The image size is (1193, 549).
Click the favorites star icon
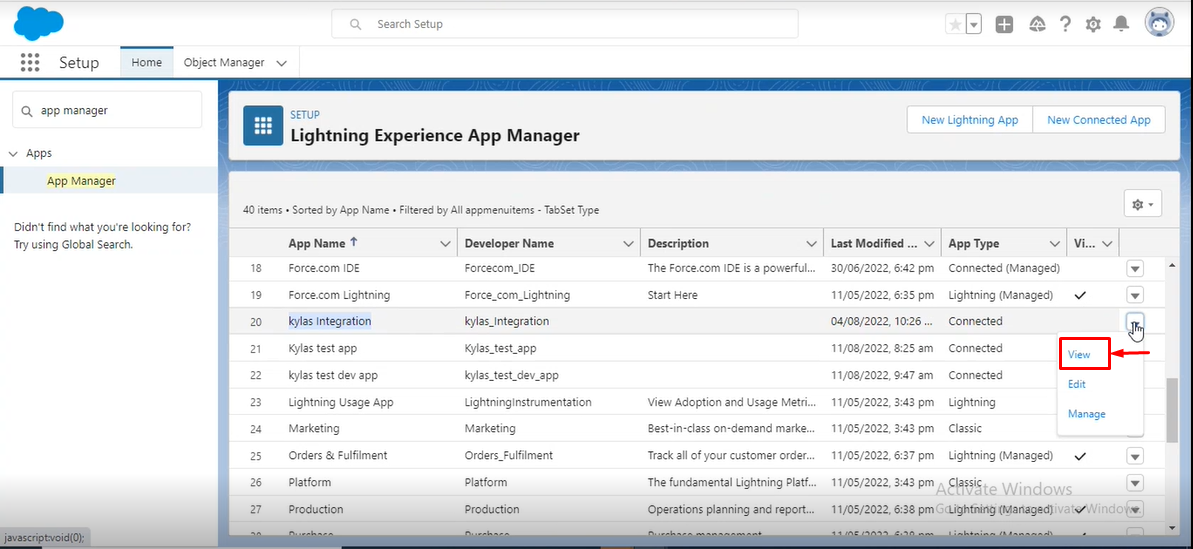click(x=955, y=24)
